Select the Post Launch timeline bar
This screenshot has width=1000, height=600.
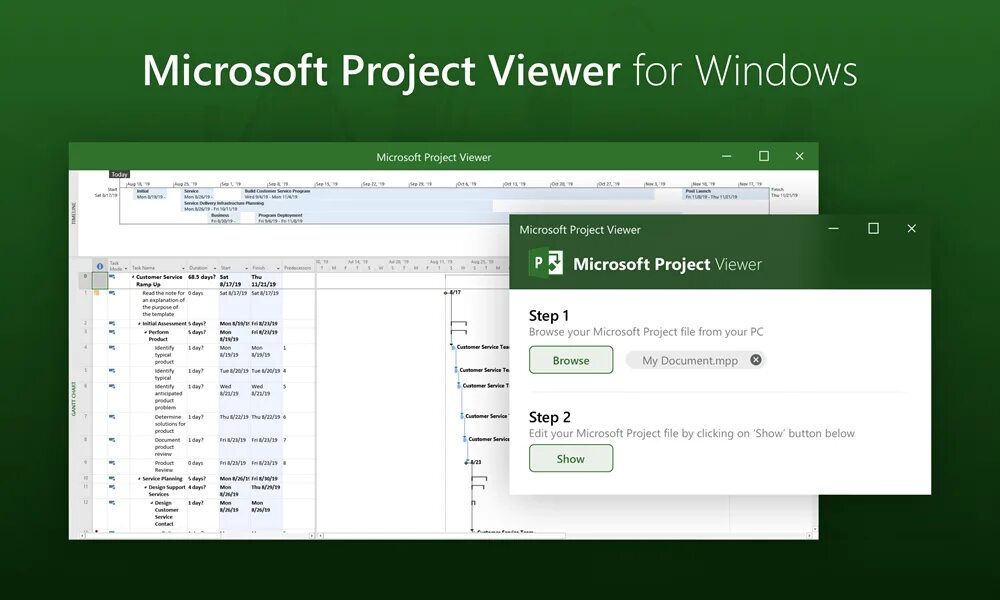(x=726, y=194)
